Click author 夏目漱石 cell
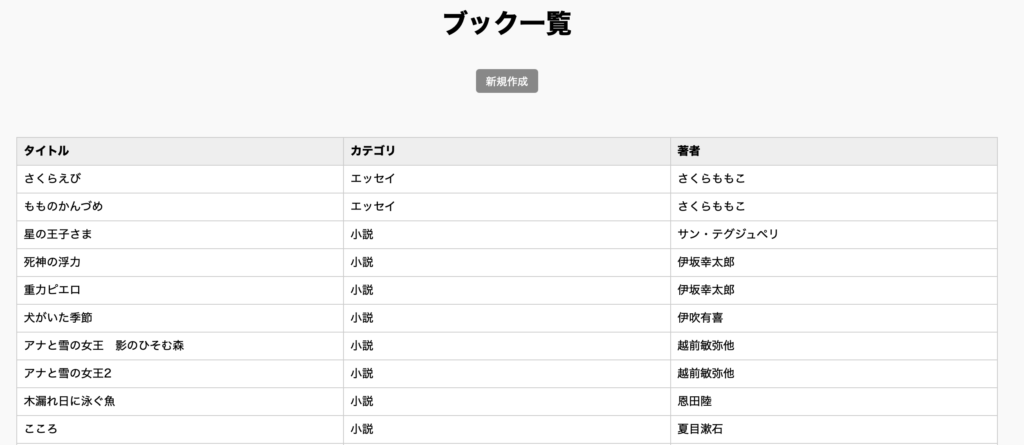This screenshot has width=1024, height=445. click(x=834, y=429)
